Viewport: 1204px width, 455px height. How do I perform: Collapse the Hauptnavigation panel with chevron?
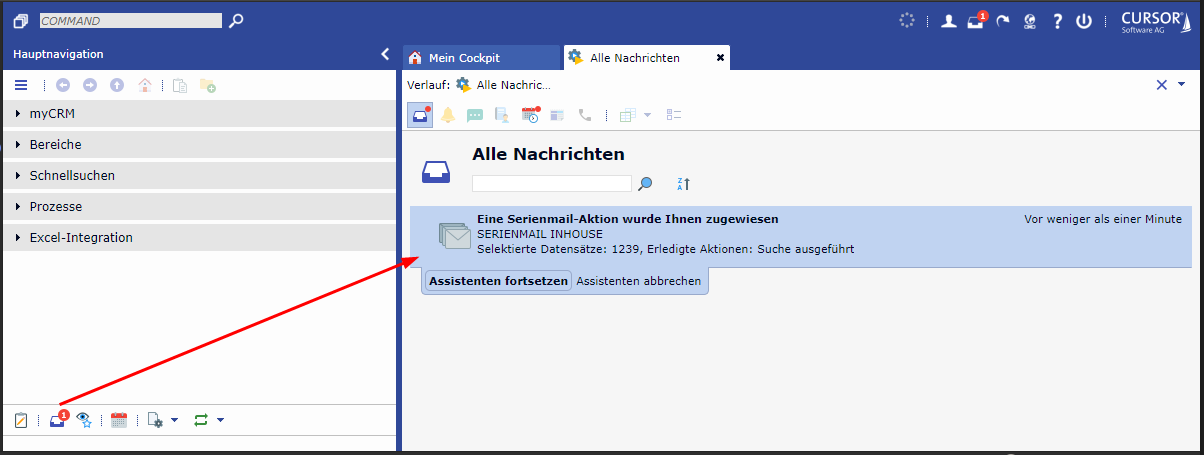(385, 54)
